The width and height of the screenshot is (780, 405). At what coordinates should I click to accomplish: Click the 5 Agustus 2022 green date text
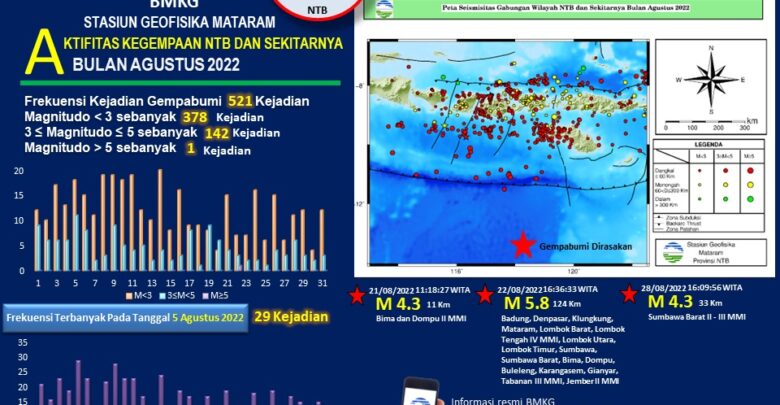pyautogui.click(x=208, y=318)
